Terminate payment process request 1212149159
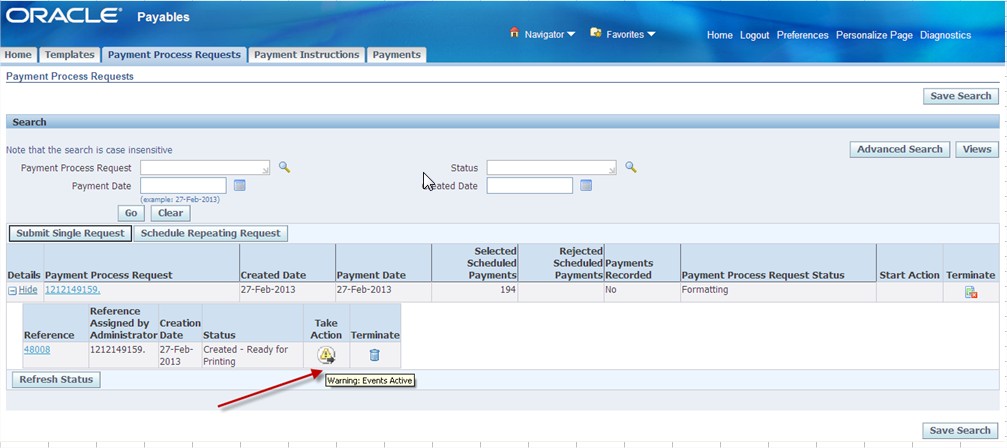 click(971, 292)
